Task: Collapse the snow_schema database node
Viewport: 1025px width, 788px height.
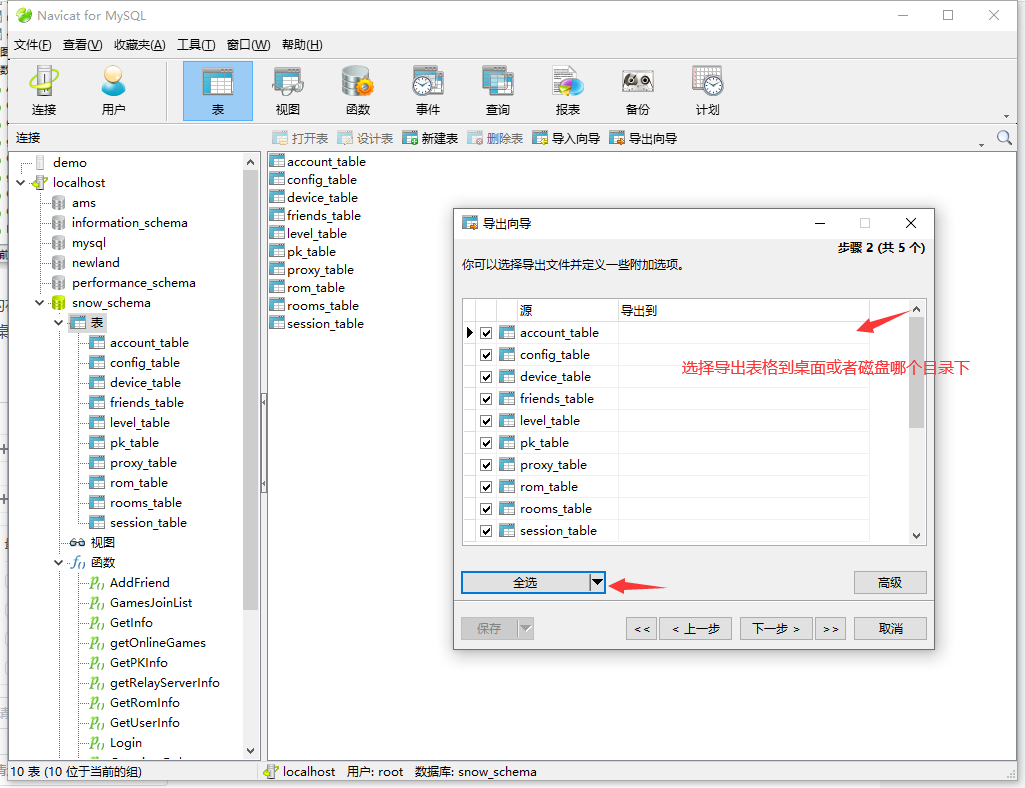Action: click(39, 303)
